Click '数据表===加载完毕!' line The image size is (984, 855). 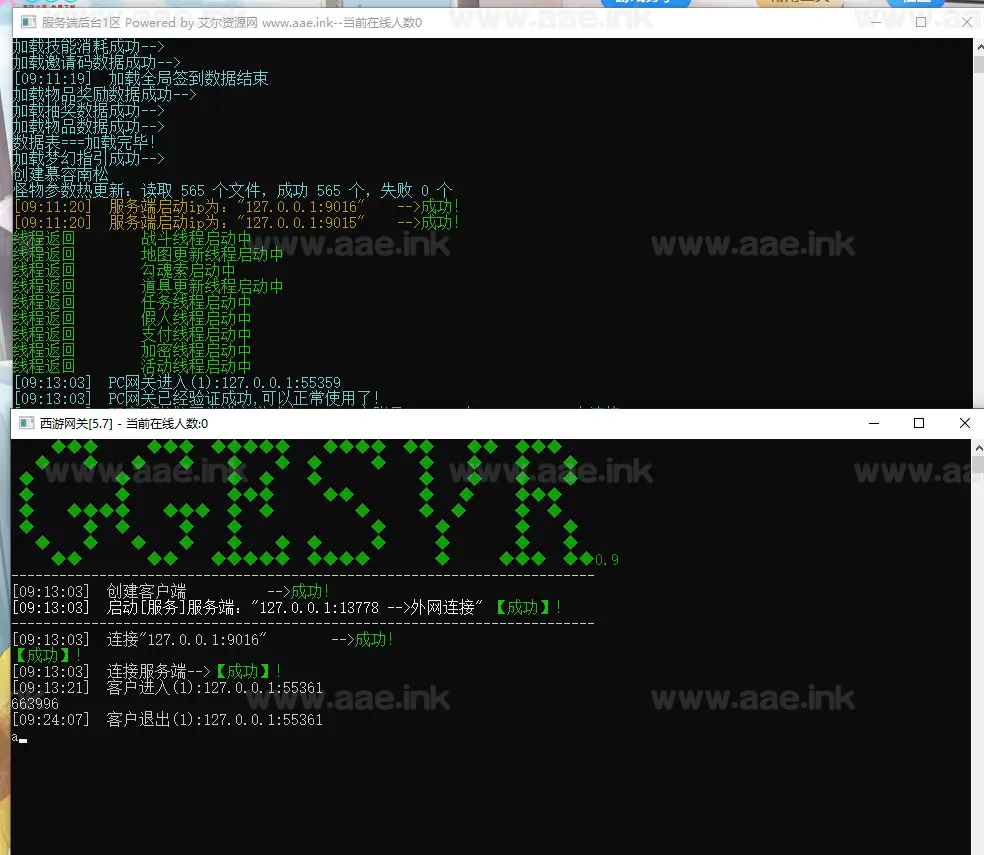click(x=84, y=142)
